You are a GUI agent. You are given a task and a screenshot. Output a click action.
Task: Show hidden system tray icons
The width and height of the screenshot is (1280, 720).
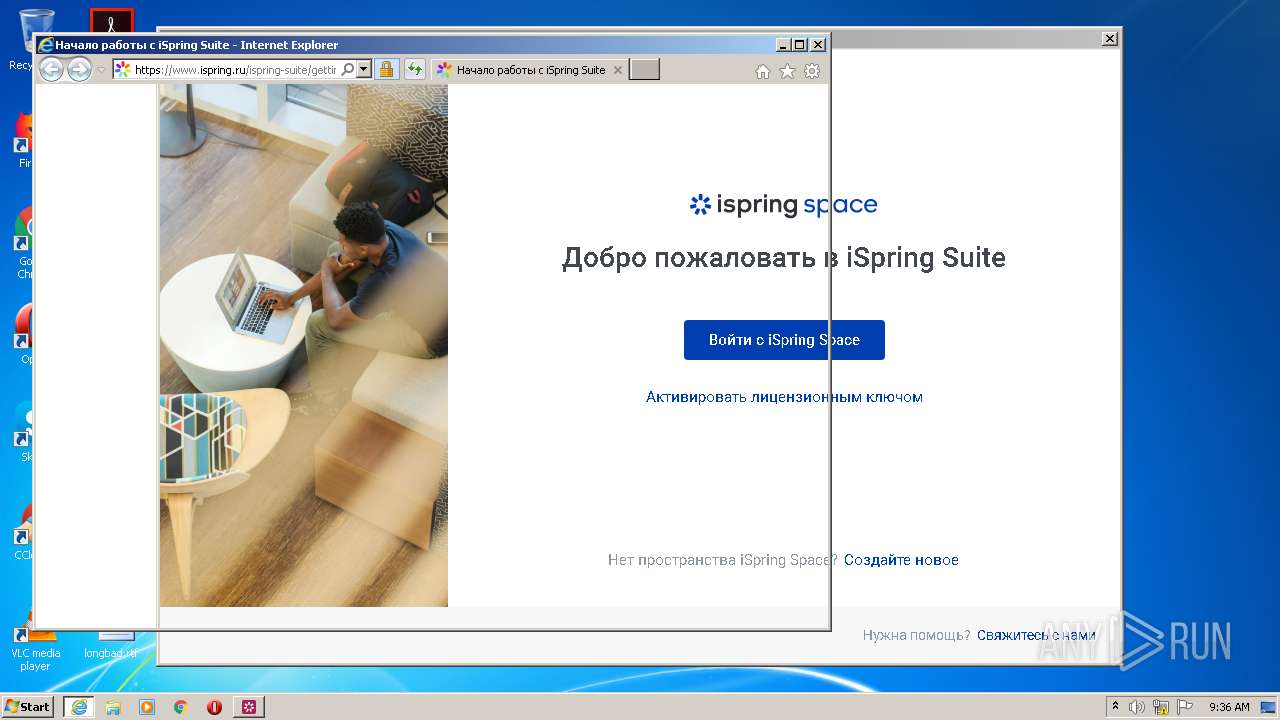pos(1115,706)
